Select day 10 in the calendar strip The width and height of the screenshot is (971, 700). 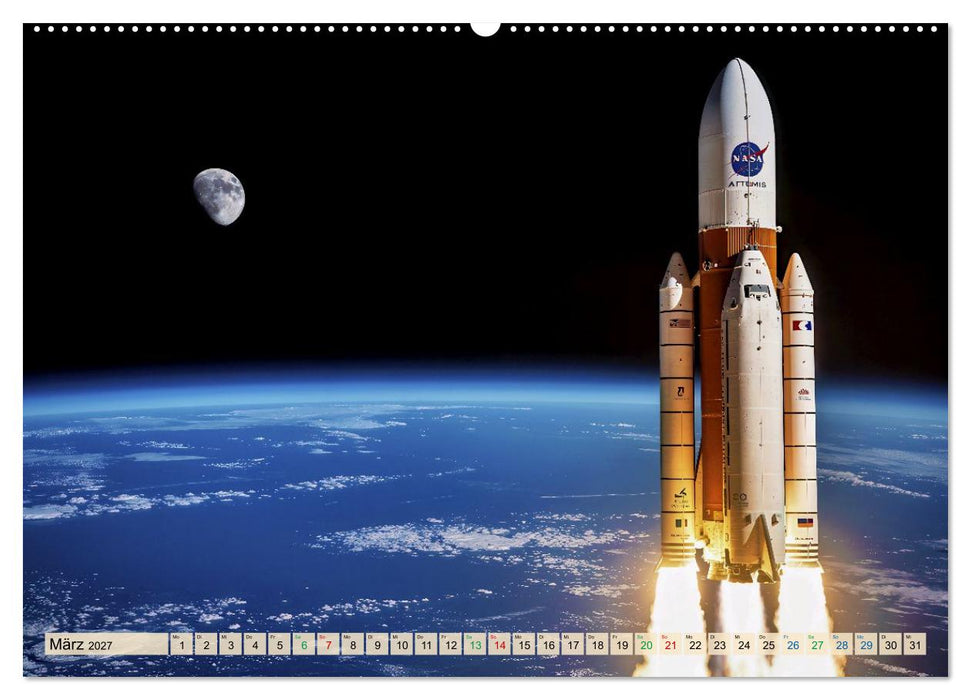click(401, 644)
